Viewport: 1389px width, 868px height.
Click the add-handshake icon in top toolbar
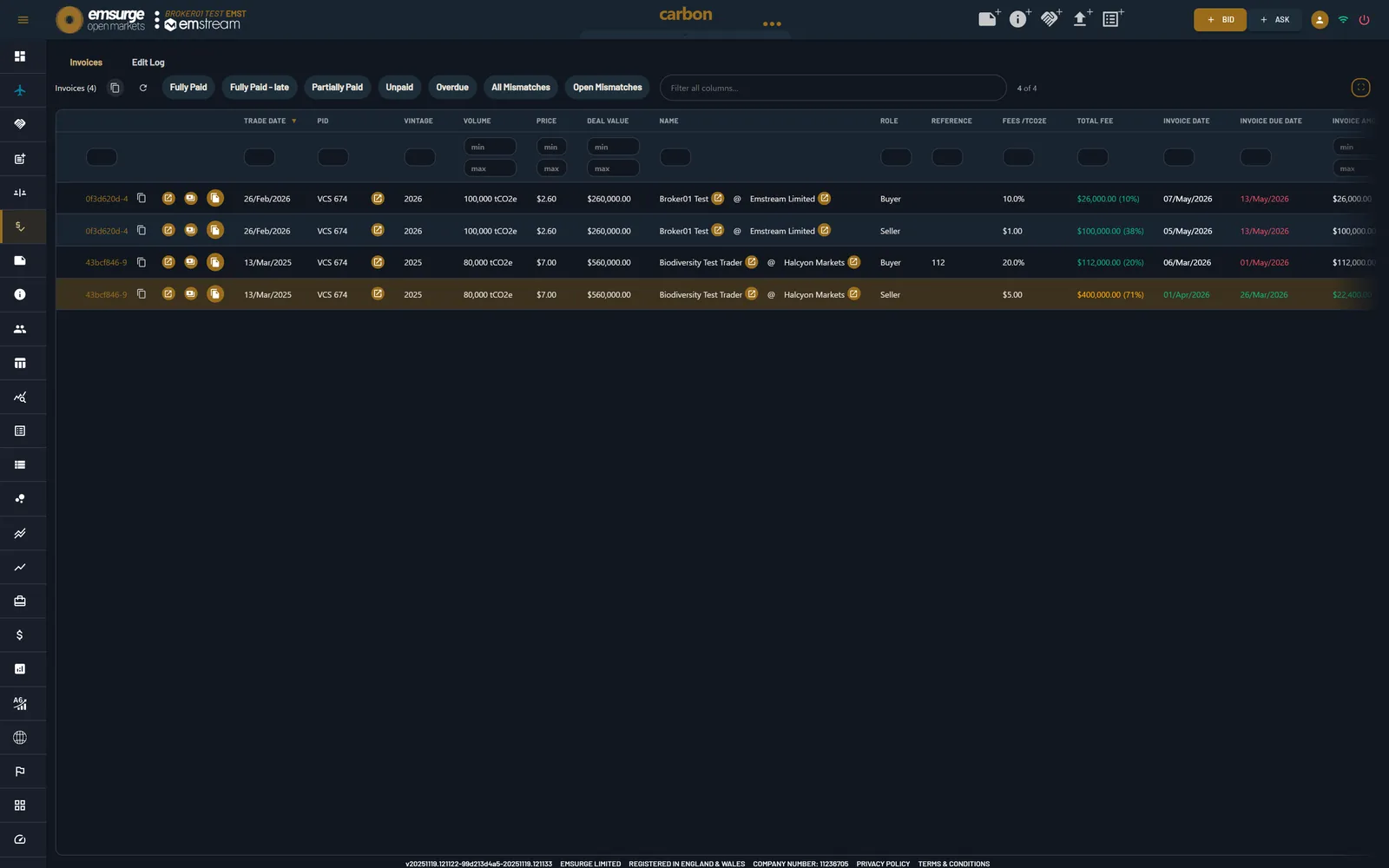1050,18
